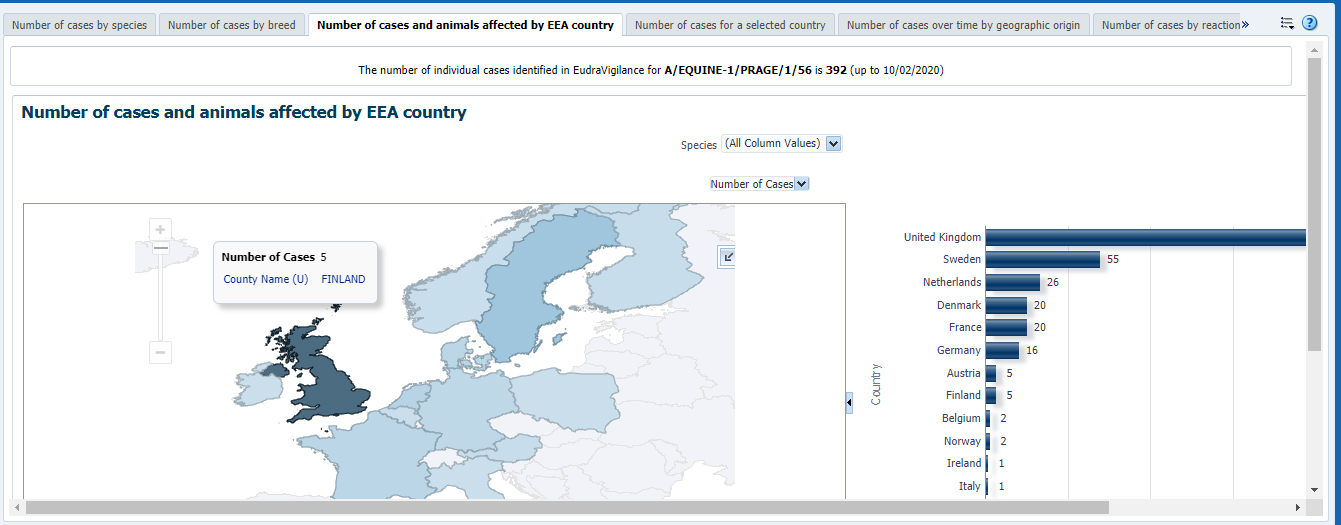This screenshot has width=1341, height=525.
Task: Click horizontal scrollbar right arrow
Action: coord(1299,507)
